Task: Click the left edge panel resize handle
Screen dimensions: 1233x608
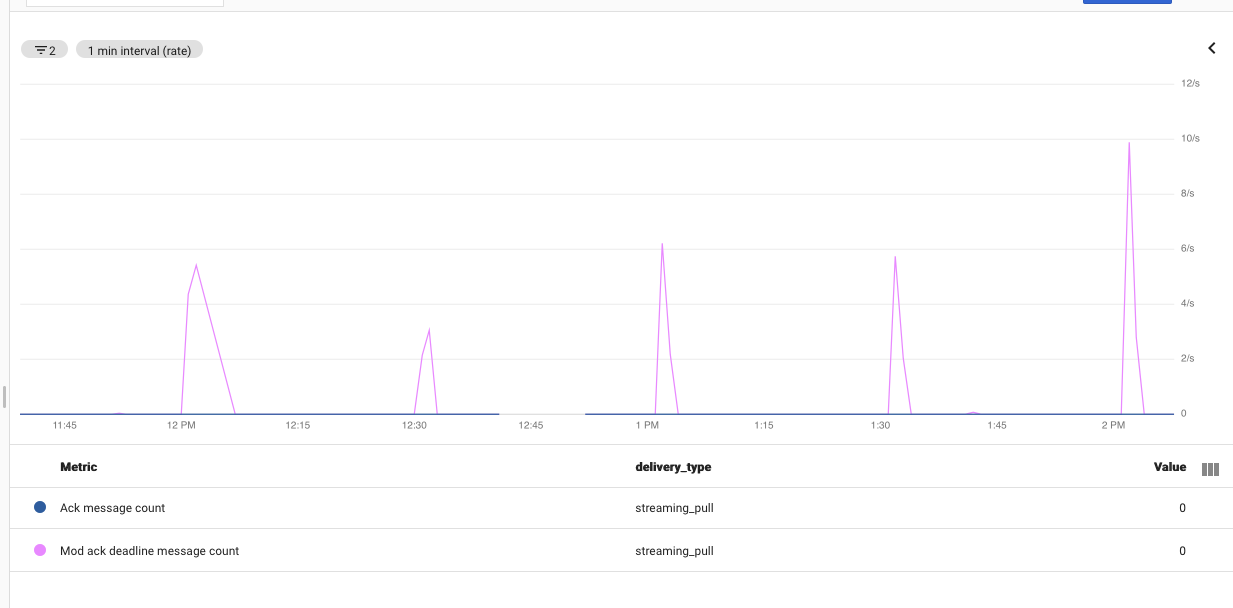Action: 4,396
